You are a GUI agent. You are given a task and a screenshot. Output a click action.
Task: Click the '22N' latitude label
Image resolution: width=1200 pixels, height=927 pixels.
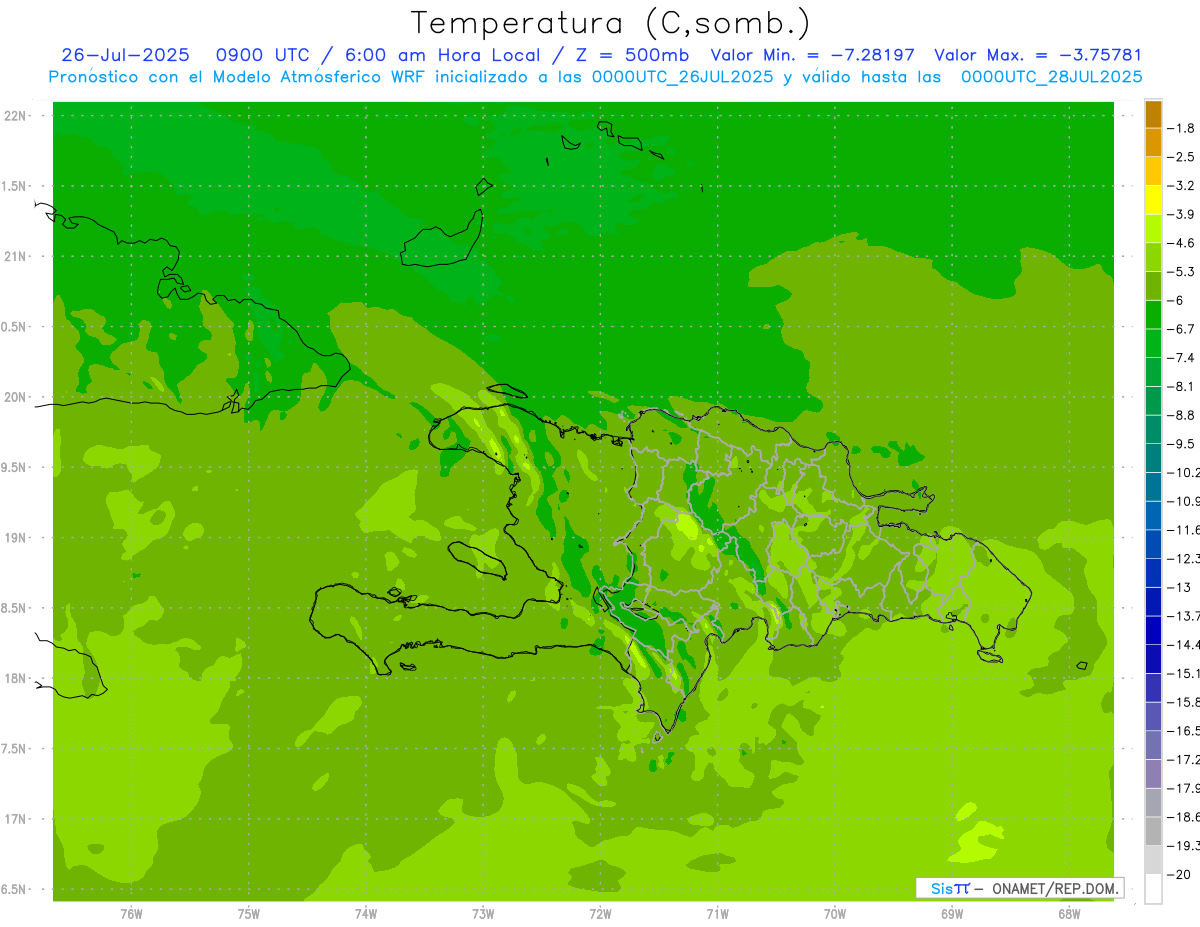tap(16, 116)
